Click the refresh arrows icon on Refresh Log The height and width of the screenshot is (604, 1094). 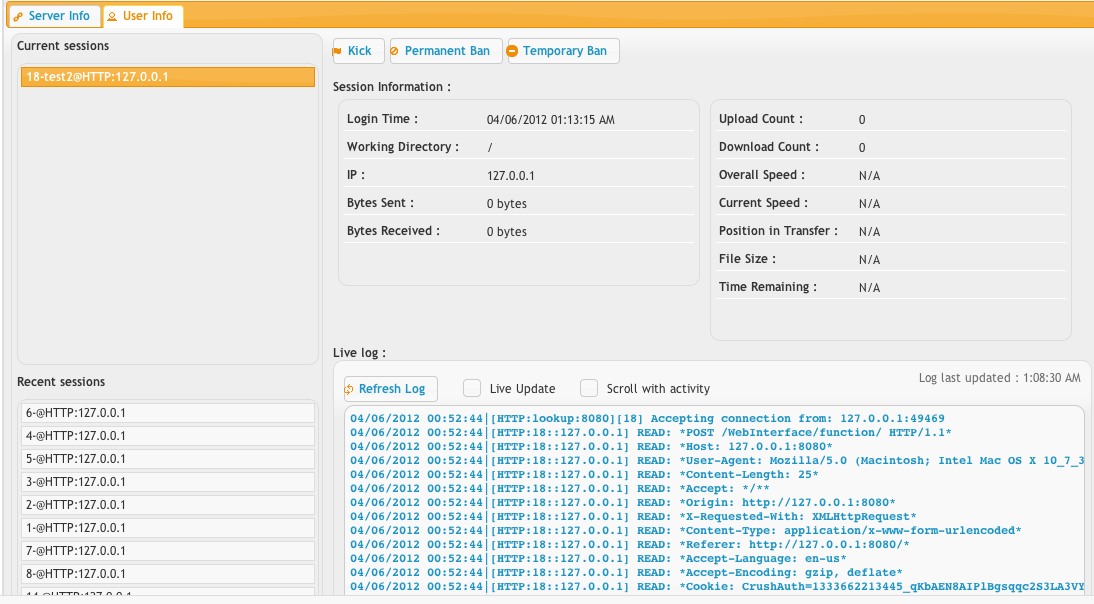(x=349, y=389)
